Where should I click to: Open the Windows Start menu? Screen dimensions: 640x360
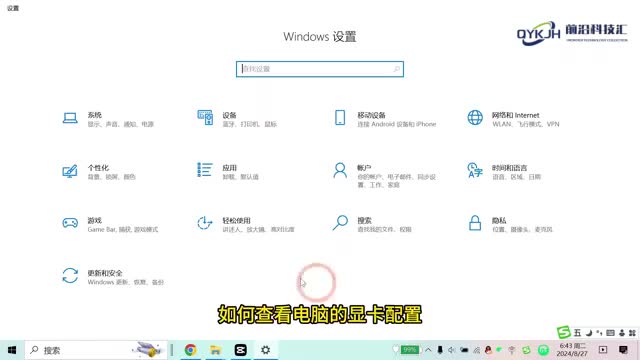tap(12, 350)
